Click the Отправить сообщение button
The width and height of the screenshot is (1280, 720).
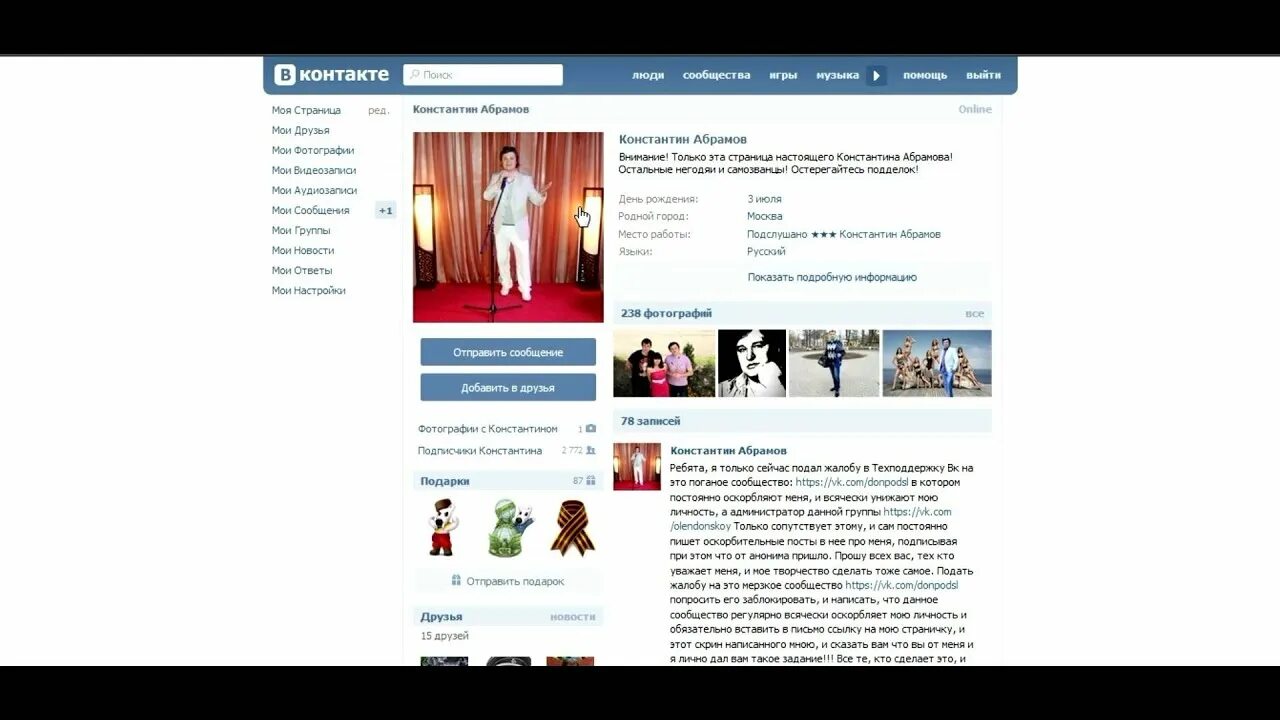[x=507, y=351]
